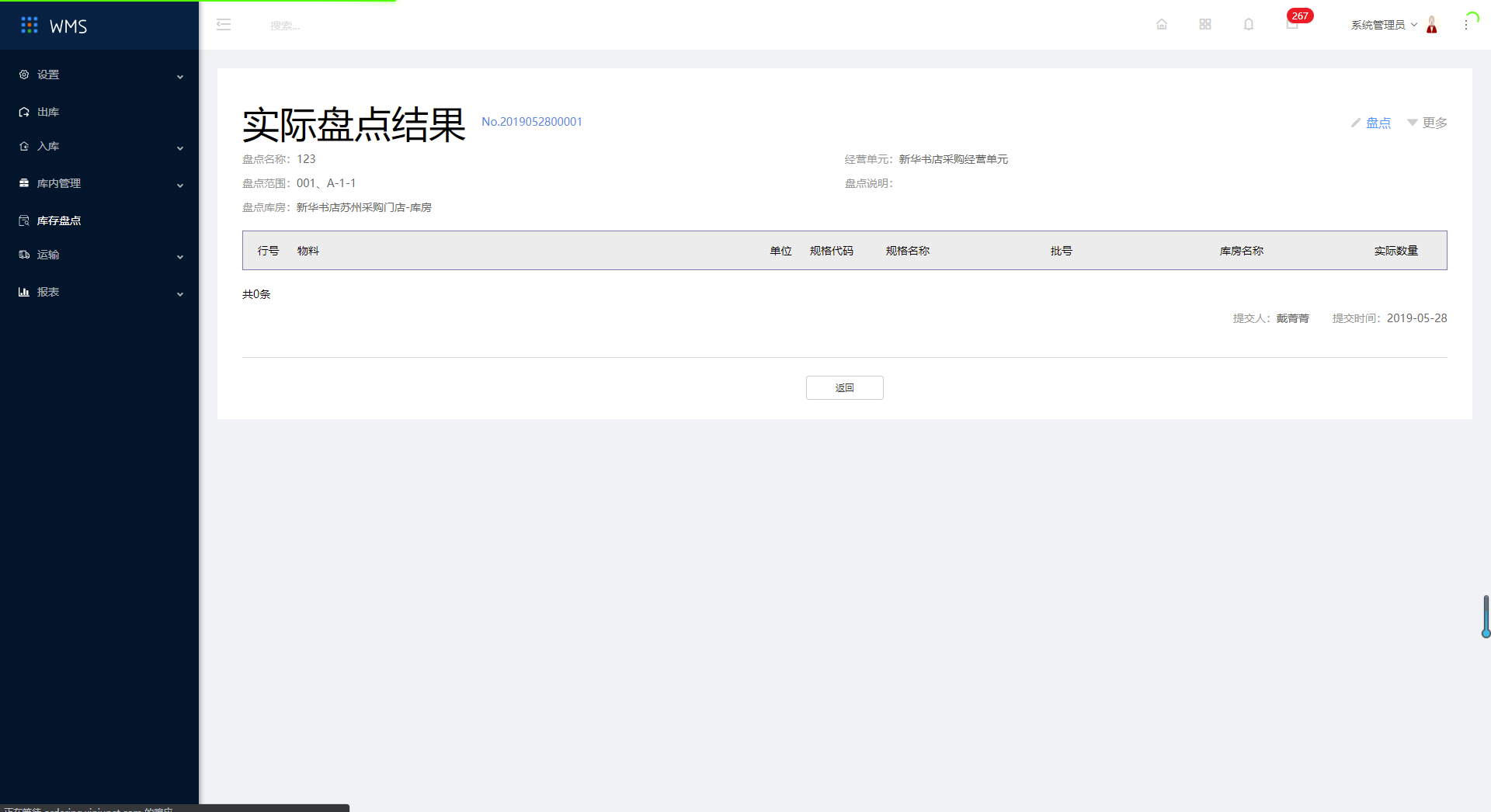Click the 行号 column header
This screenshot has width=1491, height=812.
[x=268, y=251]
